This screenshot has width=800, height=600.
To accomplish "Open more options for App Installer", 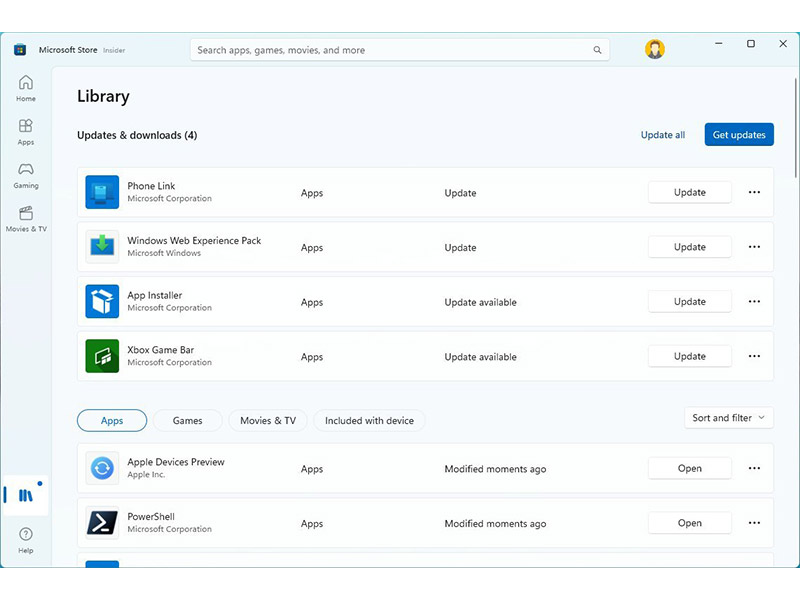I will click(x=754, y=302).
